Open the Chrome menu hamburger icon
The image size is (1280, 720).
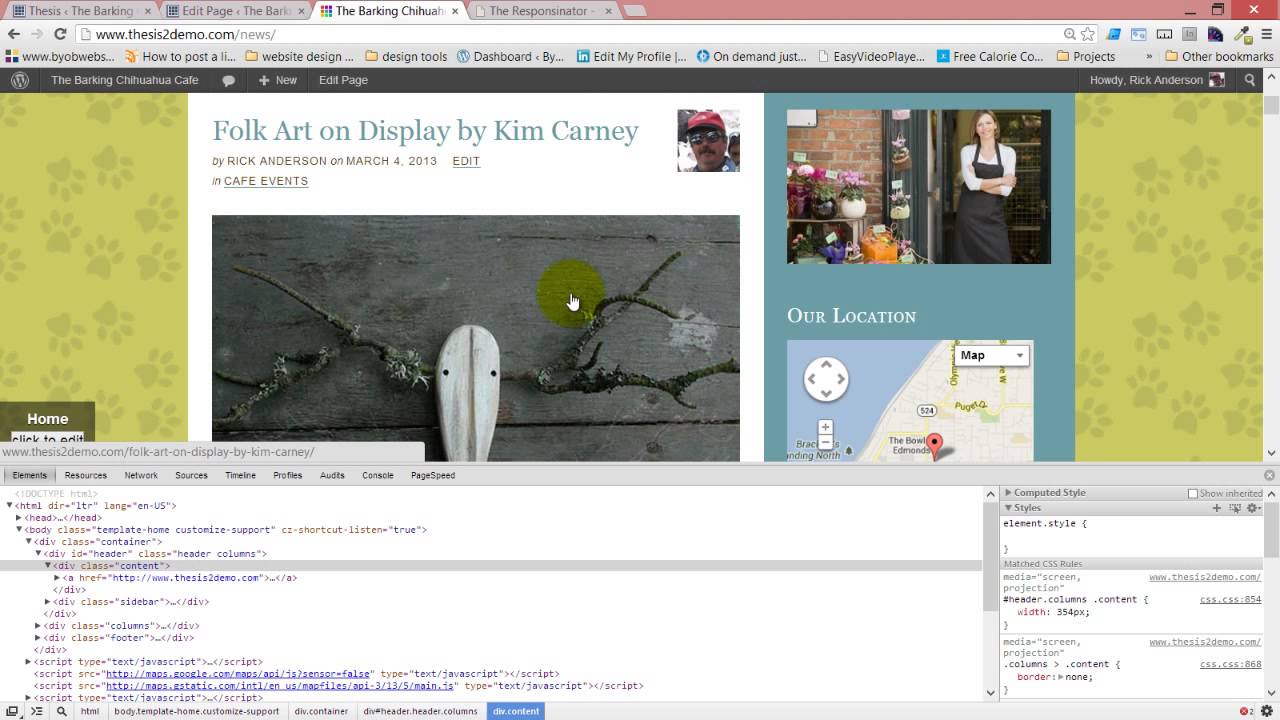[x=1267, y=34]
